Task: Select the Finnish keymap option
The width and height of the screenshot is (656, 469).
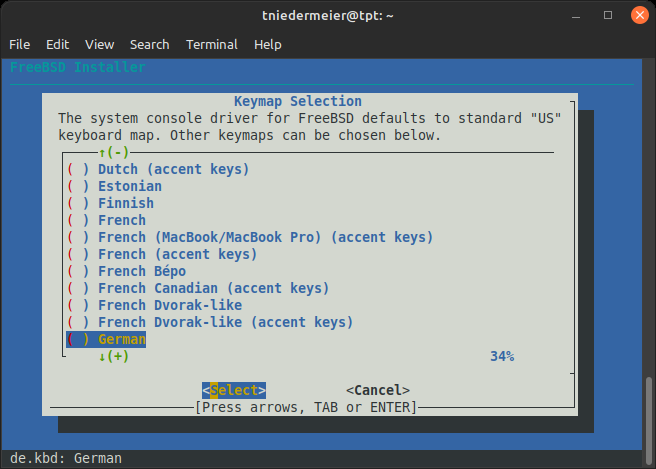Action: [110, 203]
